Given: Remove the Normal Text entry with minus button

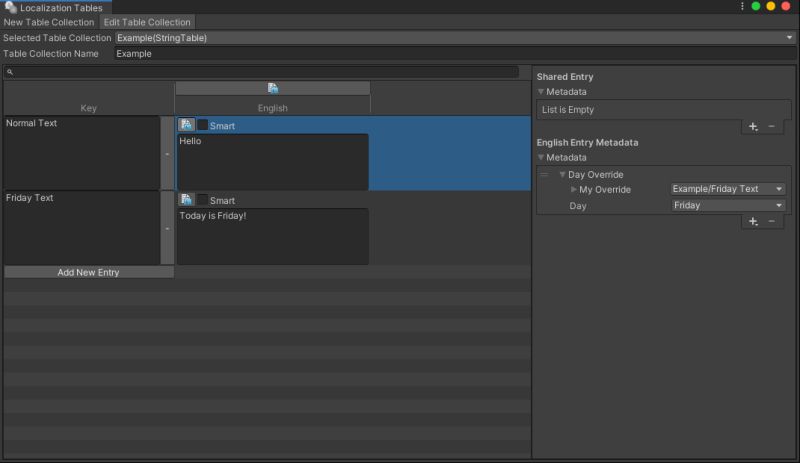Looking at the screenshot, I should [167, 154].
